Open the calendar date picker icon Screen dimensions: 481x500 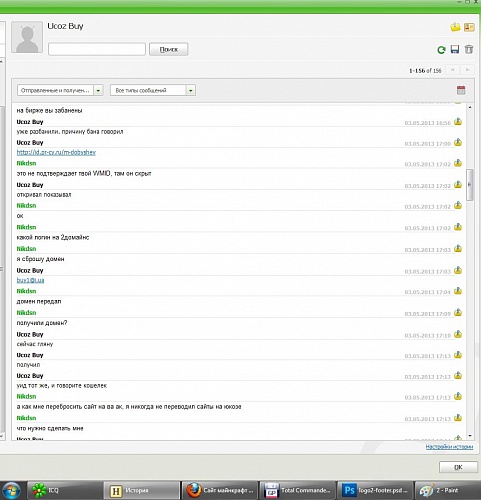pyautogui.click(x=461, y=90)
